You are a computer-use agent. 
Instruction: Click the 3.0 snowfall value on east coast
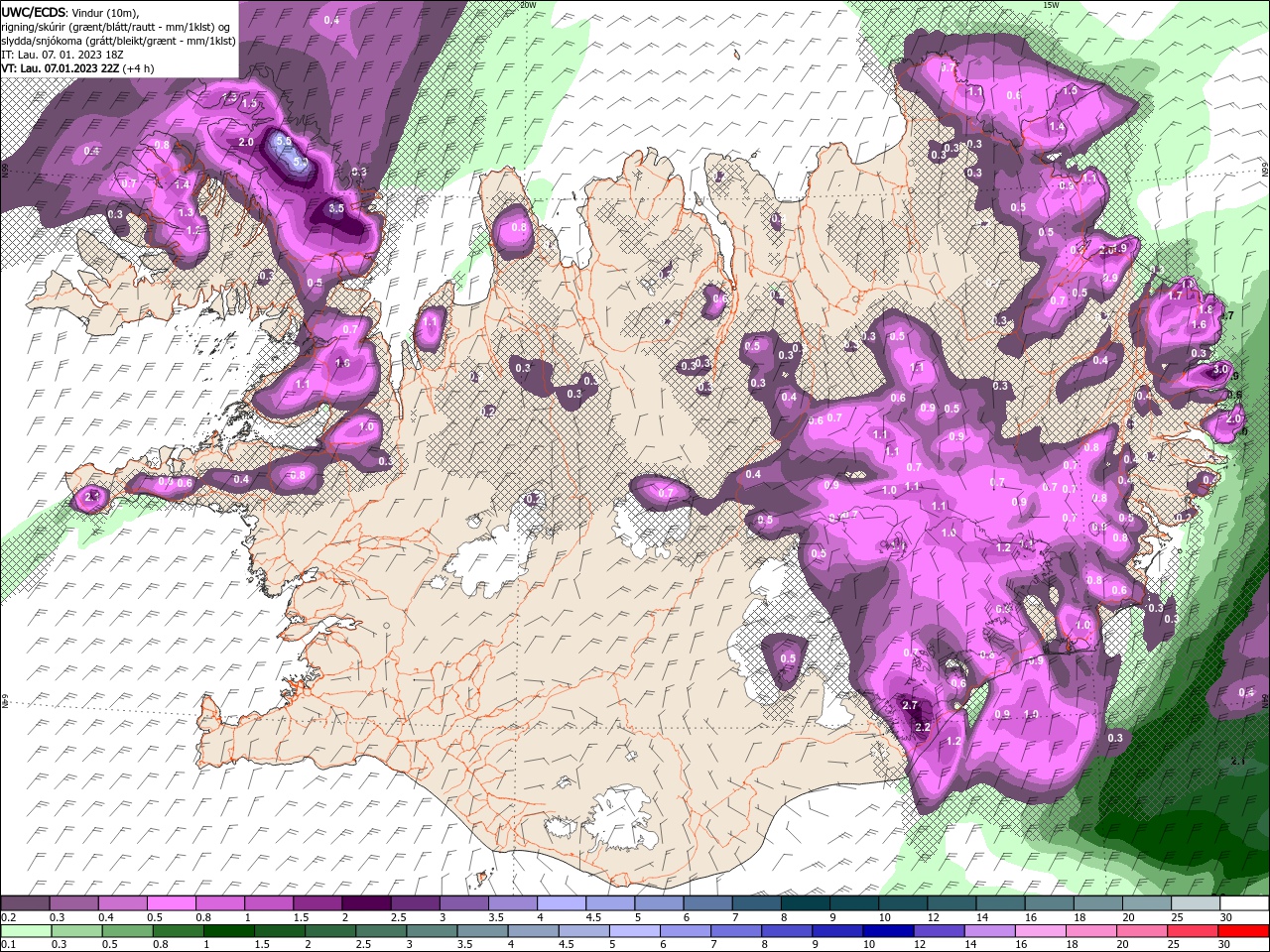click(1220, 369)
